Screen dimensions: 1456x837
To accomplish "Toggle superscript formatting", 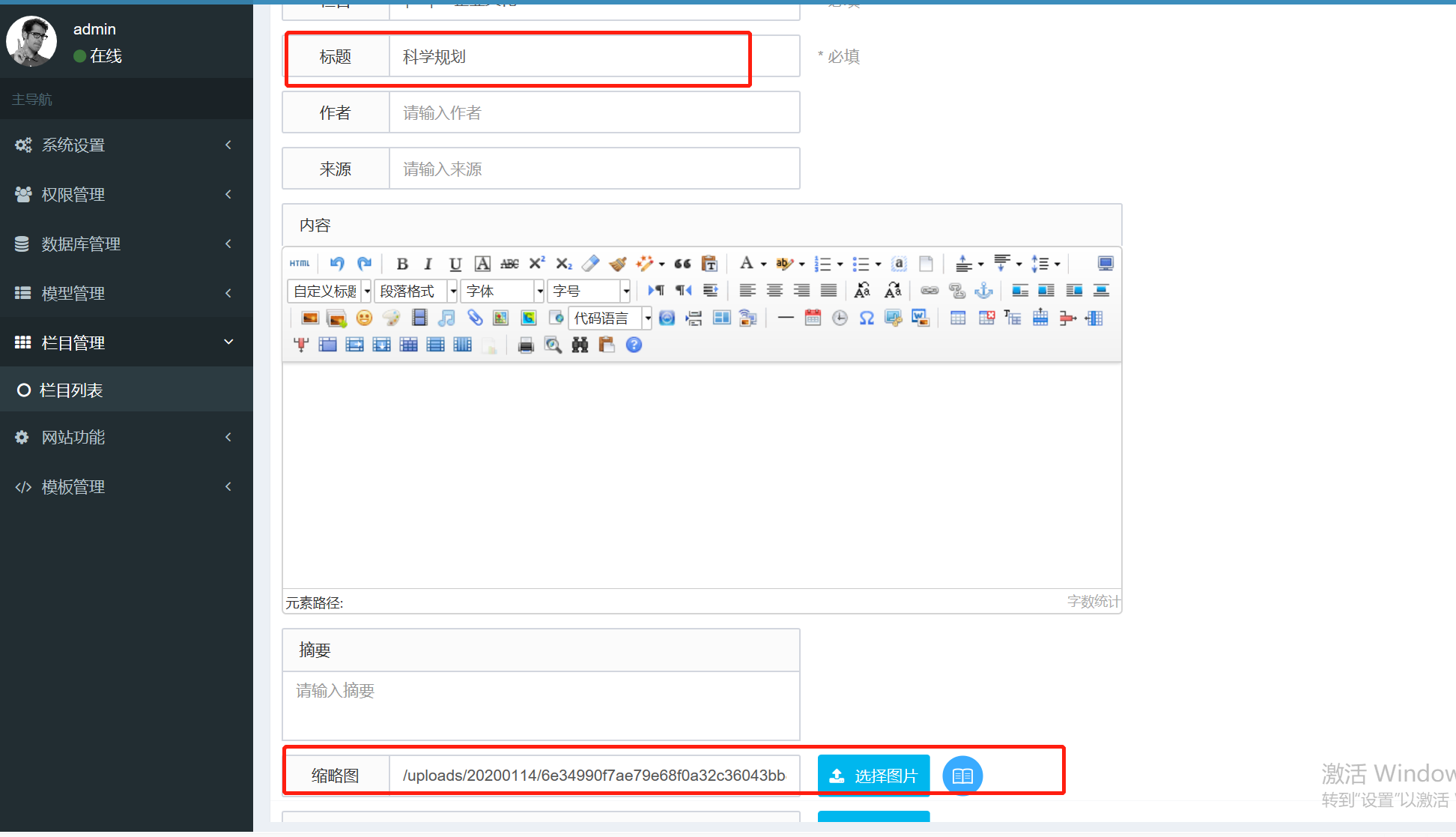I will tap(537, 264).
